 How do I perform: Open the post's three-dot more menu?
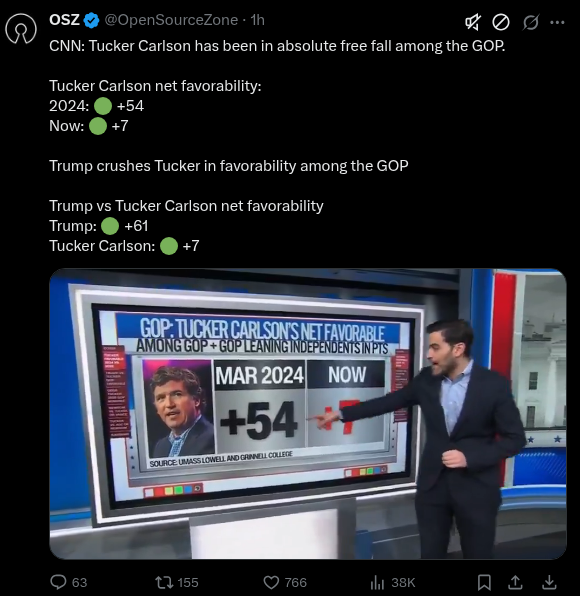[x=557, y=22]
